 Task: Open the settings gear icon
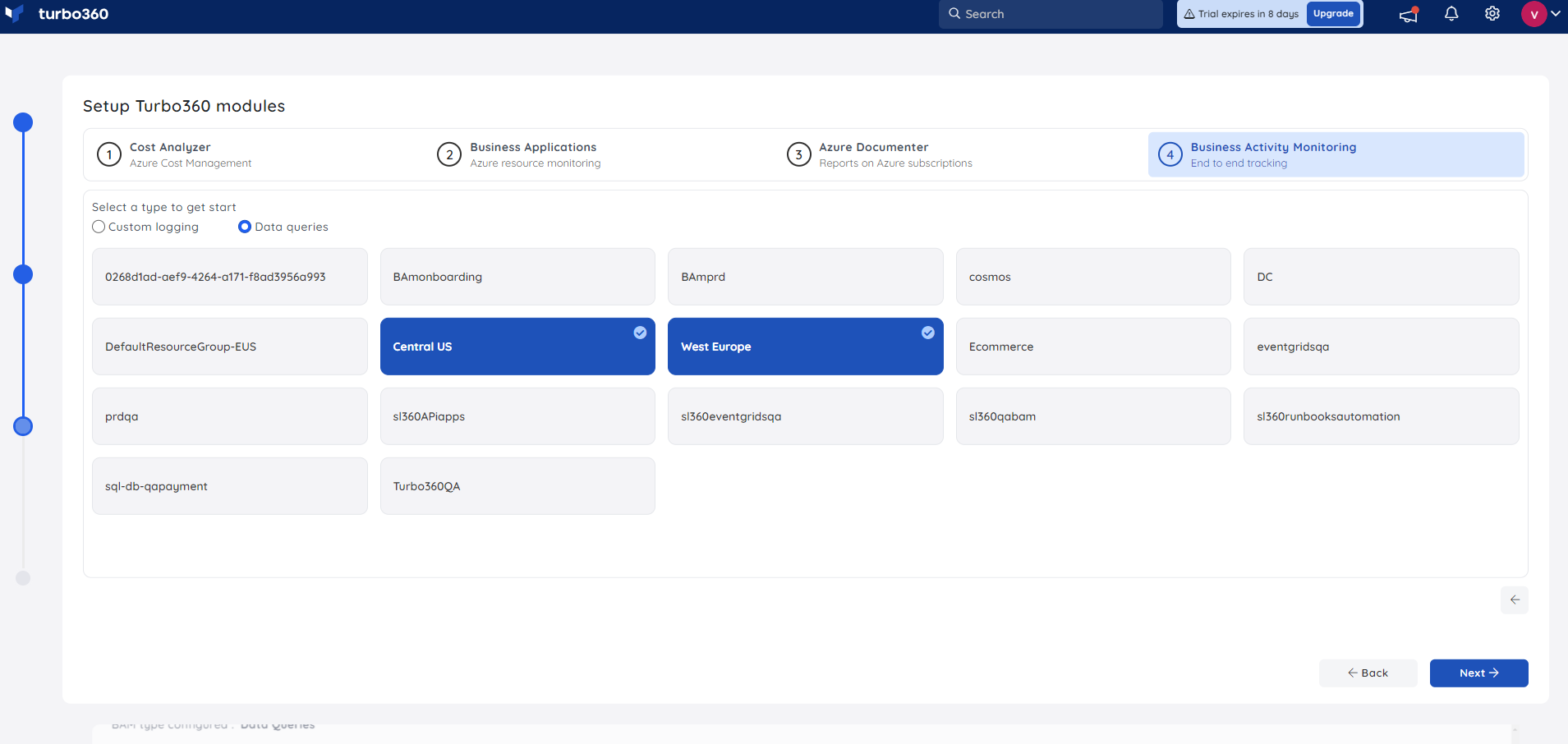[x=1492, y=14]
